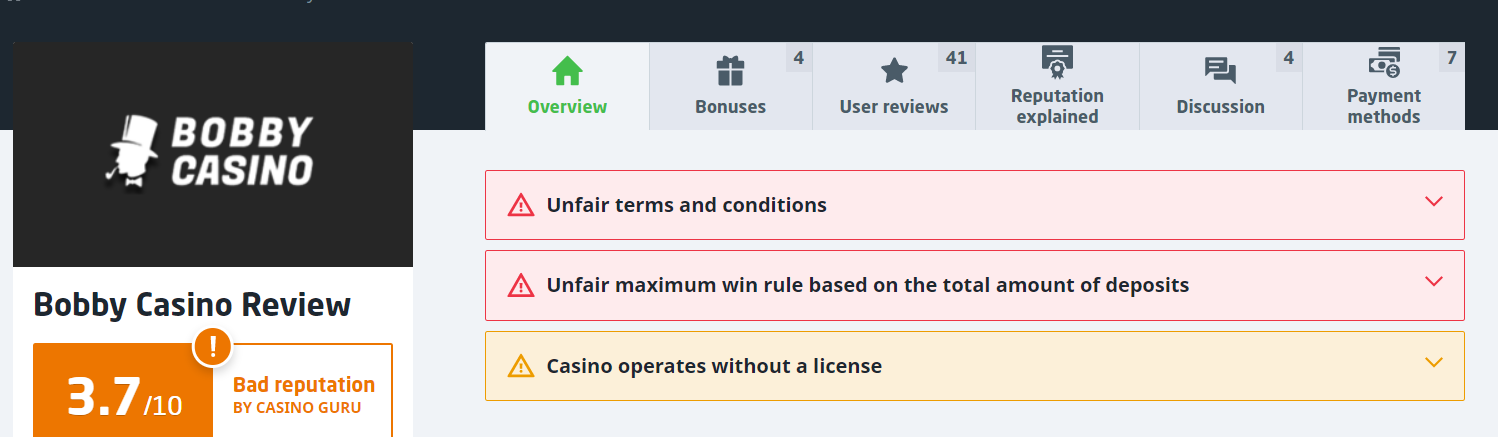Click the Bobby Casino Review heading
Screen dimensions: 1498x437
(192, 304)
